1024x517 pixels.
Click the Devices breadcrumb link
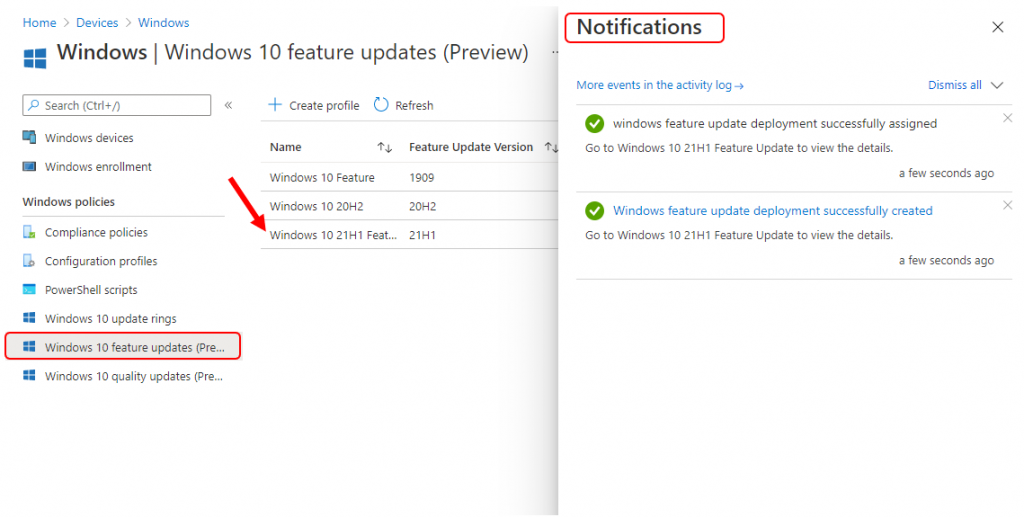[97, 23]
